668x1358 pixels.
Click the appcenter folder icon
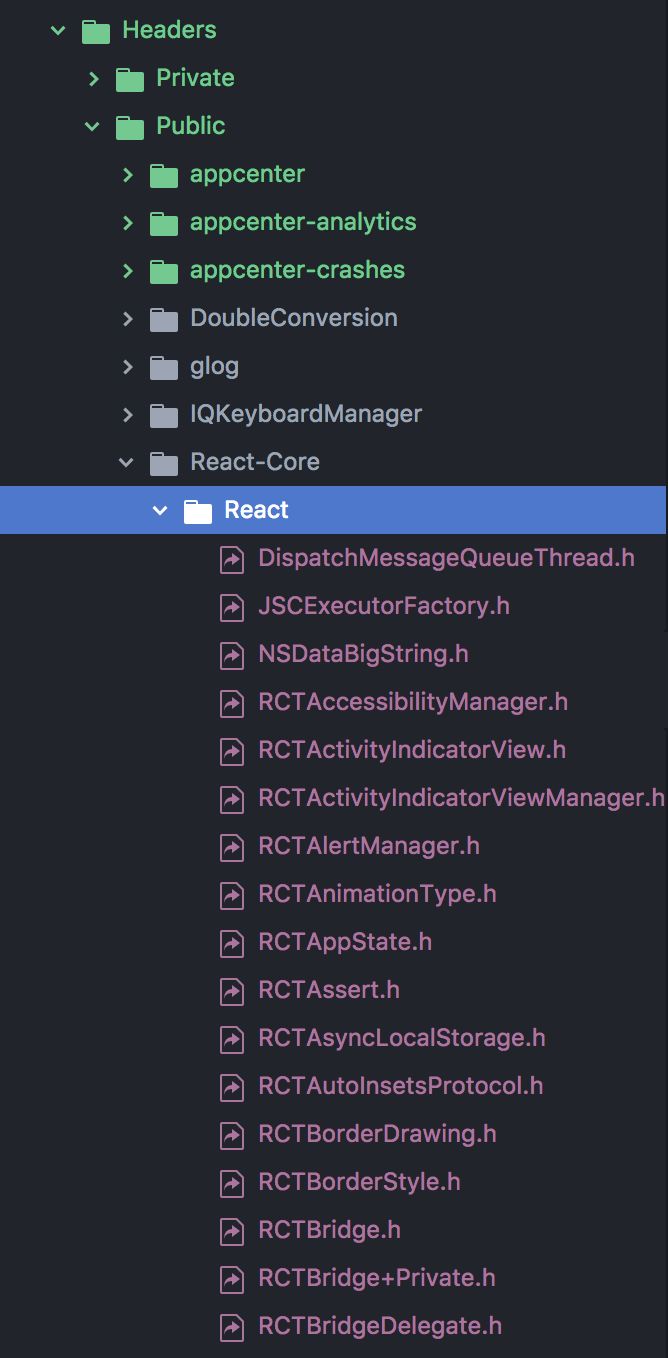164,175
